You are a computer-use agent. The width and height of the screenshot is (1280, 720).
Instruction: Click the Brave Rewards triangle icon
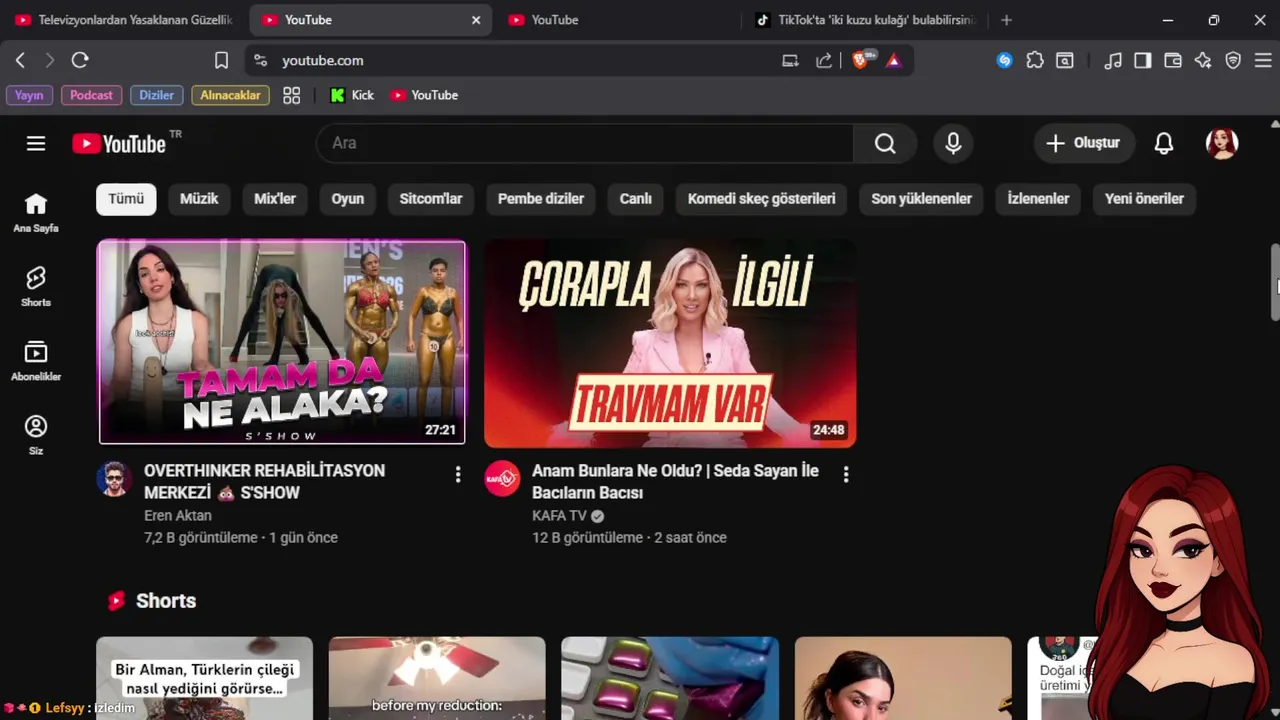(893, 60)
